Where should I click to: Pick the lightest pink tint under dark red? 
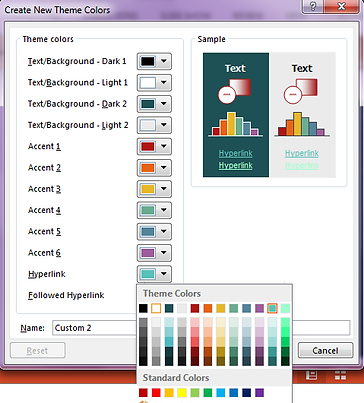pos(195,322)
